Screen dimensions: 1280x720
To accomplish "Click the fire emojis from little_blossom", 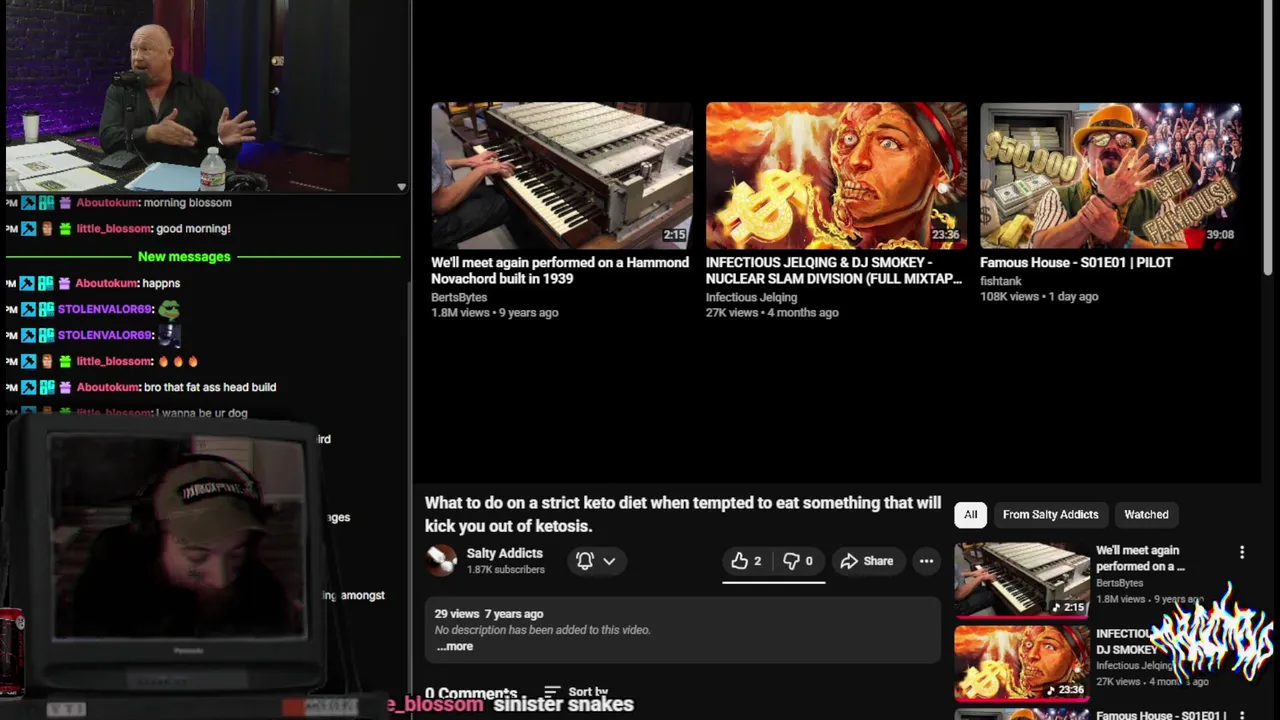I will (x=178, y=361).
